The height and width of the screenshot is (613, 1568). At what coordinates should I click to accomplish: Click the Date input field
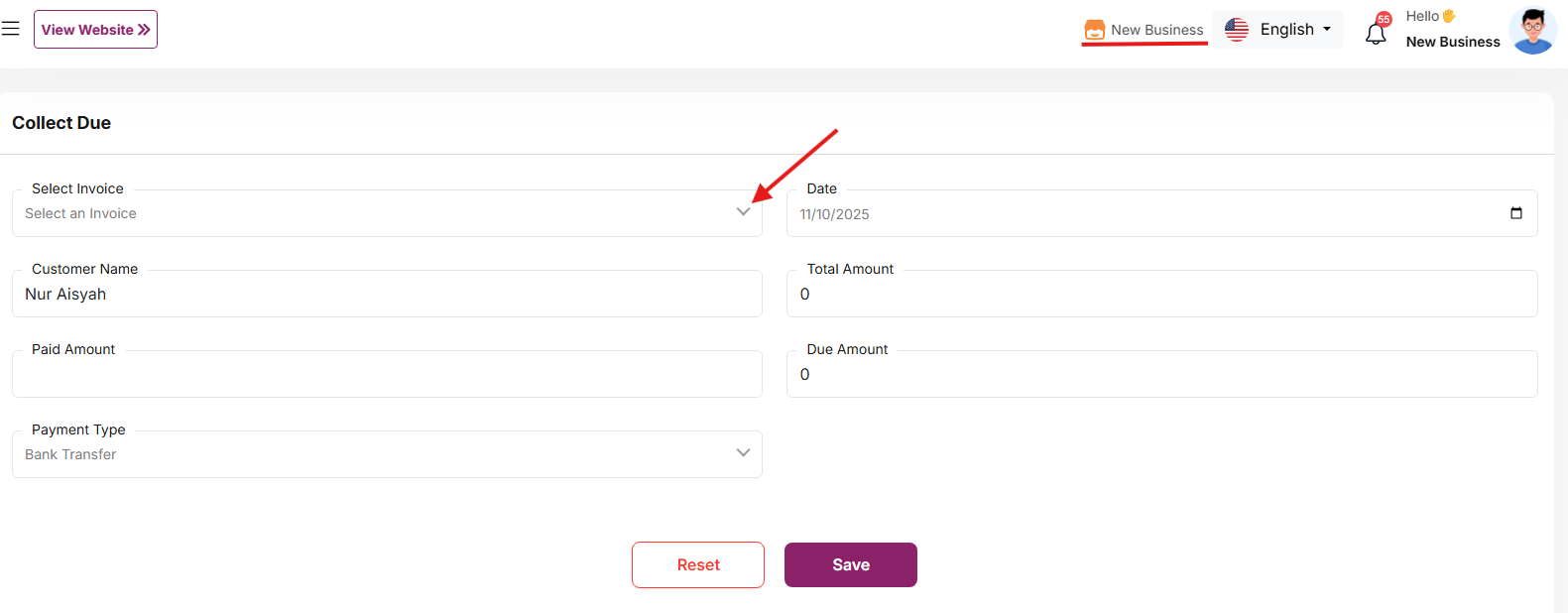point(1141,214)
